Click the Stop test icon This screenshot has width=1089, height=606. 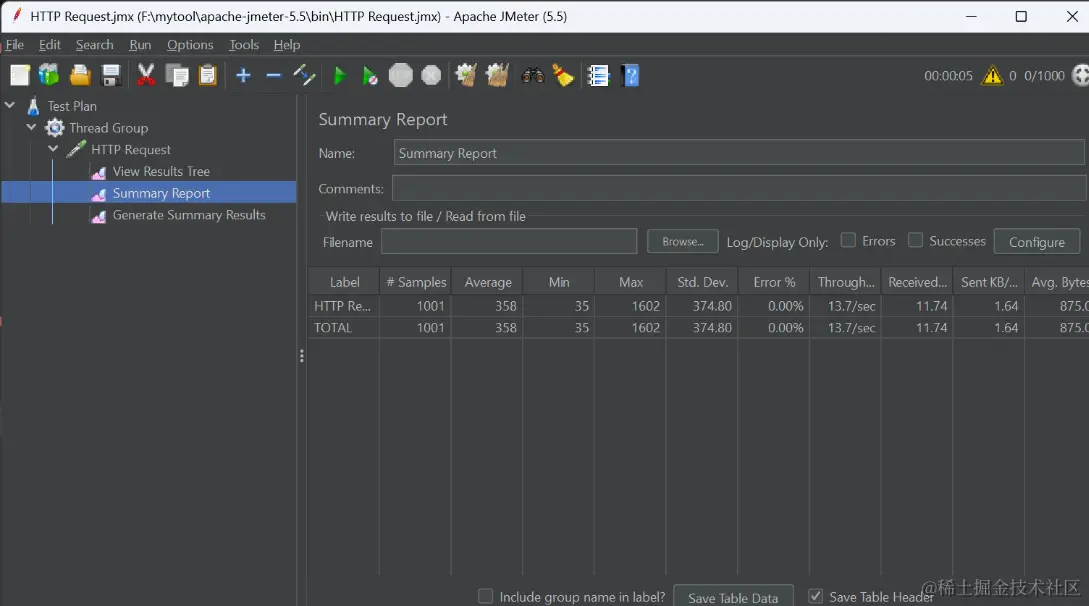coord(401,75)
